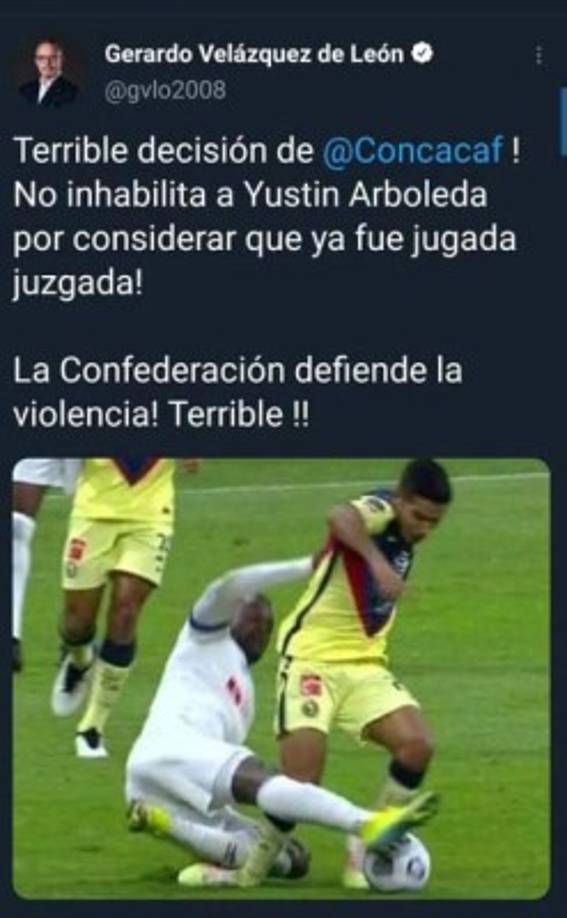The width and height of the screenshot is (567, 918).
Task: Open the three-dot more options menu
Action: [539, 56]
